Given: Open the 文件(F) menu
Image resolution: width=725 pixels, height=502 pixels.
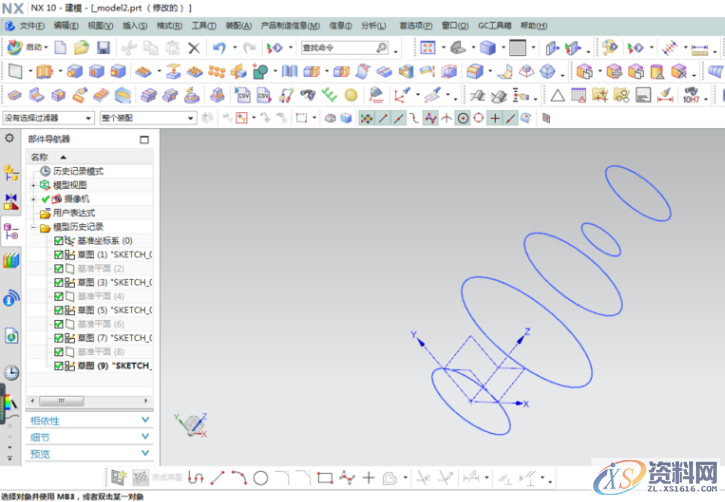Looking at the screenshot, I should coord(32,24).
